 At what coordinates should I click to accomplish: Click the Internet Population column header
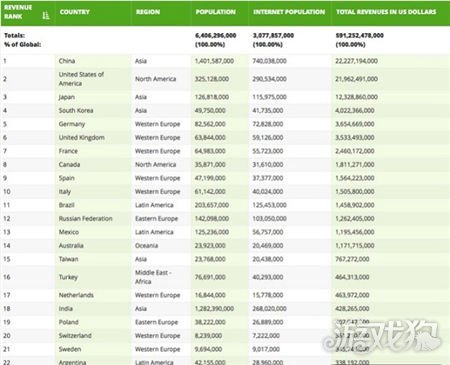click(x=289, y=12)
